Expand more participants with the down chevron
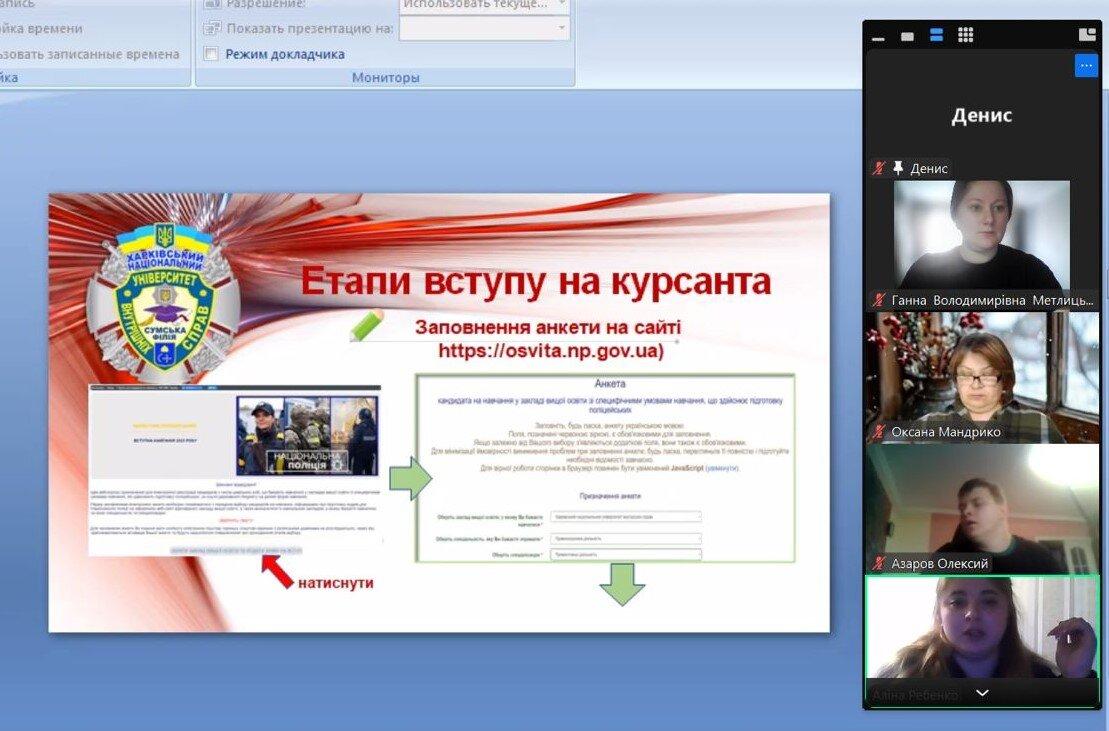 (982, 693)
